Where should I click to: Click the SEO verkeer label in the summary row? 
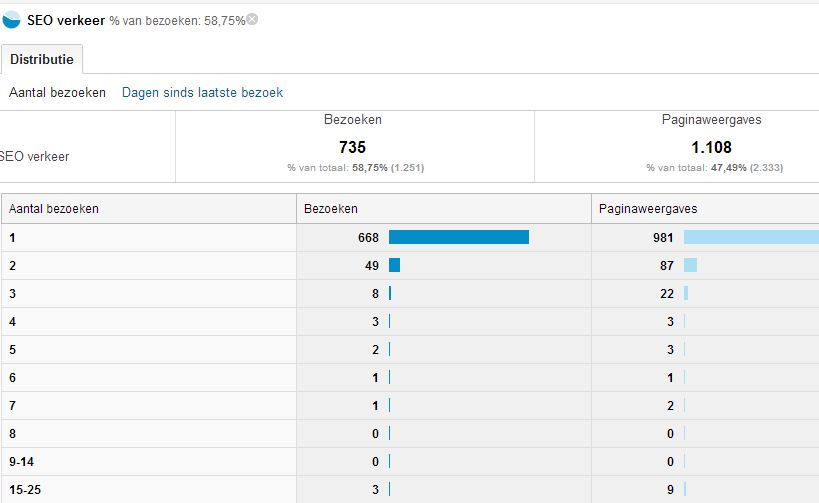coord(36,157)
